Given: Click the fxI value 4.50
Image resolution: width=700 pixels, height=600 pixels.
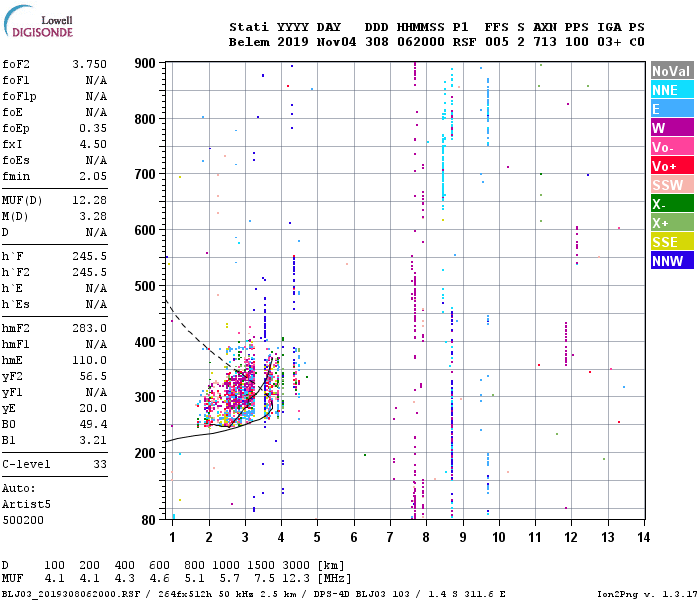Looking at the screenshot, I should click(x=93, y=144).
